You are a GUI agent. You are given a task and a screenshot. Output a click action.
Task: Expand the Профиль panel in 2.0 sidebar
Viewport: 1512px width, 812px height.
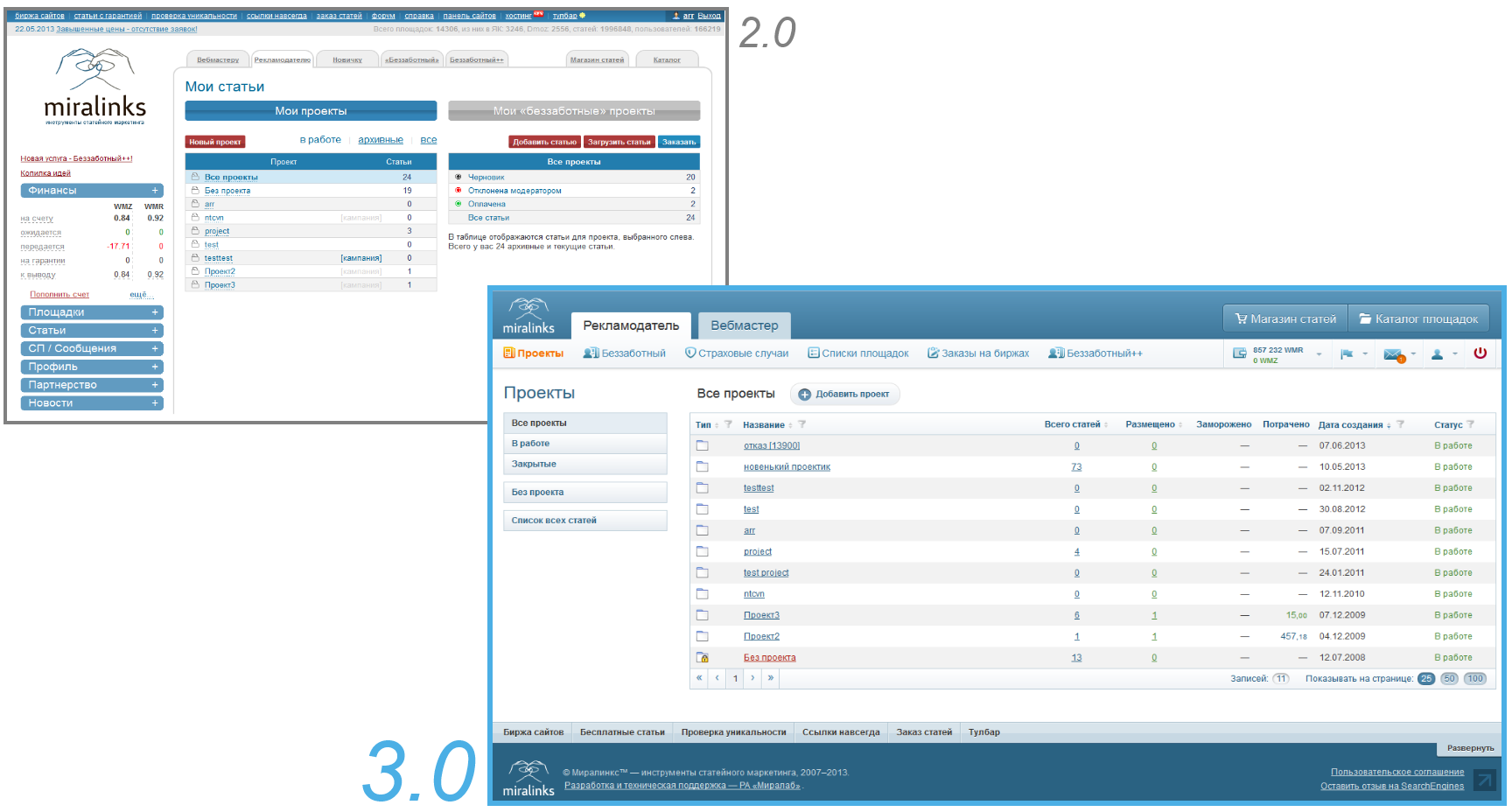tap(155, 367)
